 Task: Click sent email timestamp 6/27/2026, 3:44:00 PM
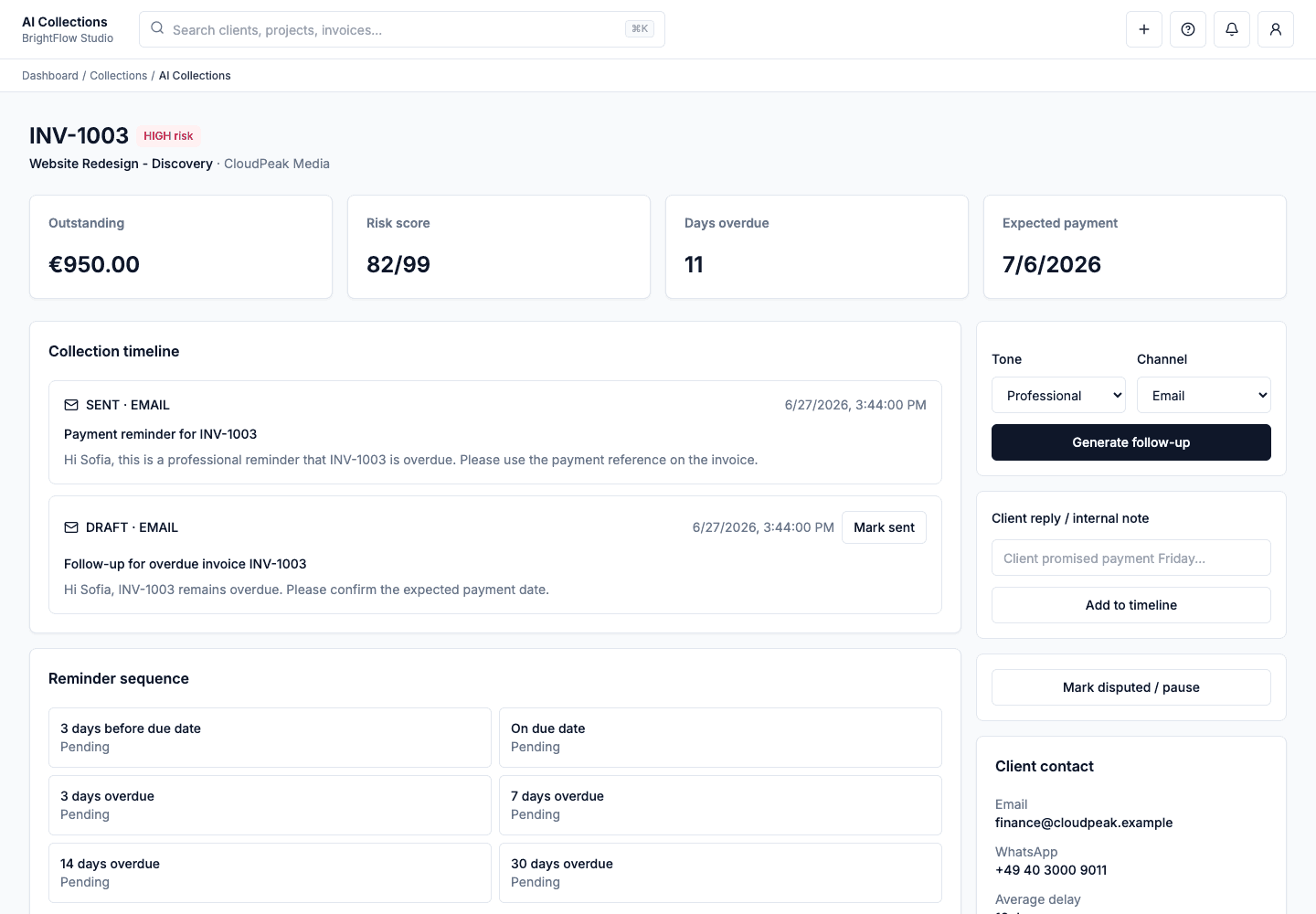coord(855,405)
